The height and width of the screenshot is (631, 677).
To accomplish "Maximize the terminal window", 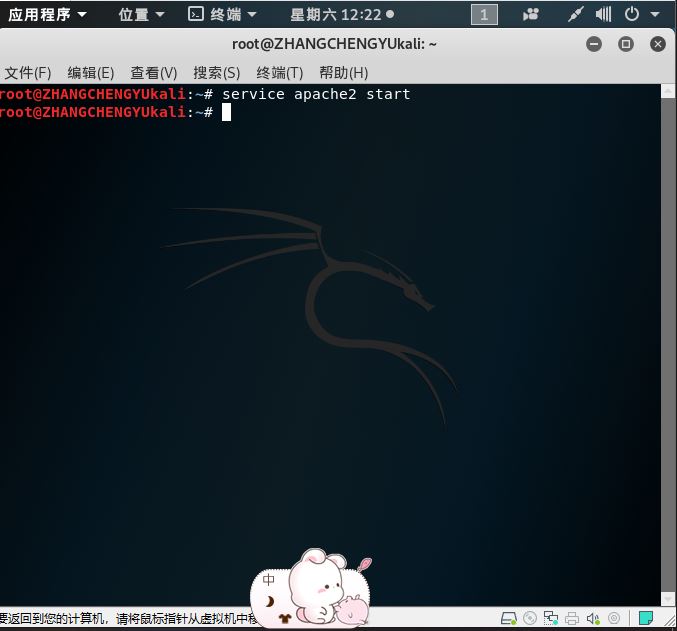I will (626, 44).
